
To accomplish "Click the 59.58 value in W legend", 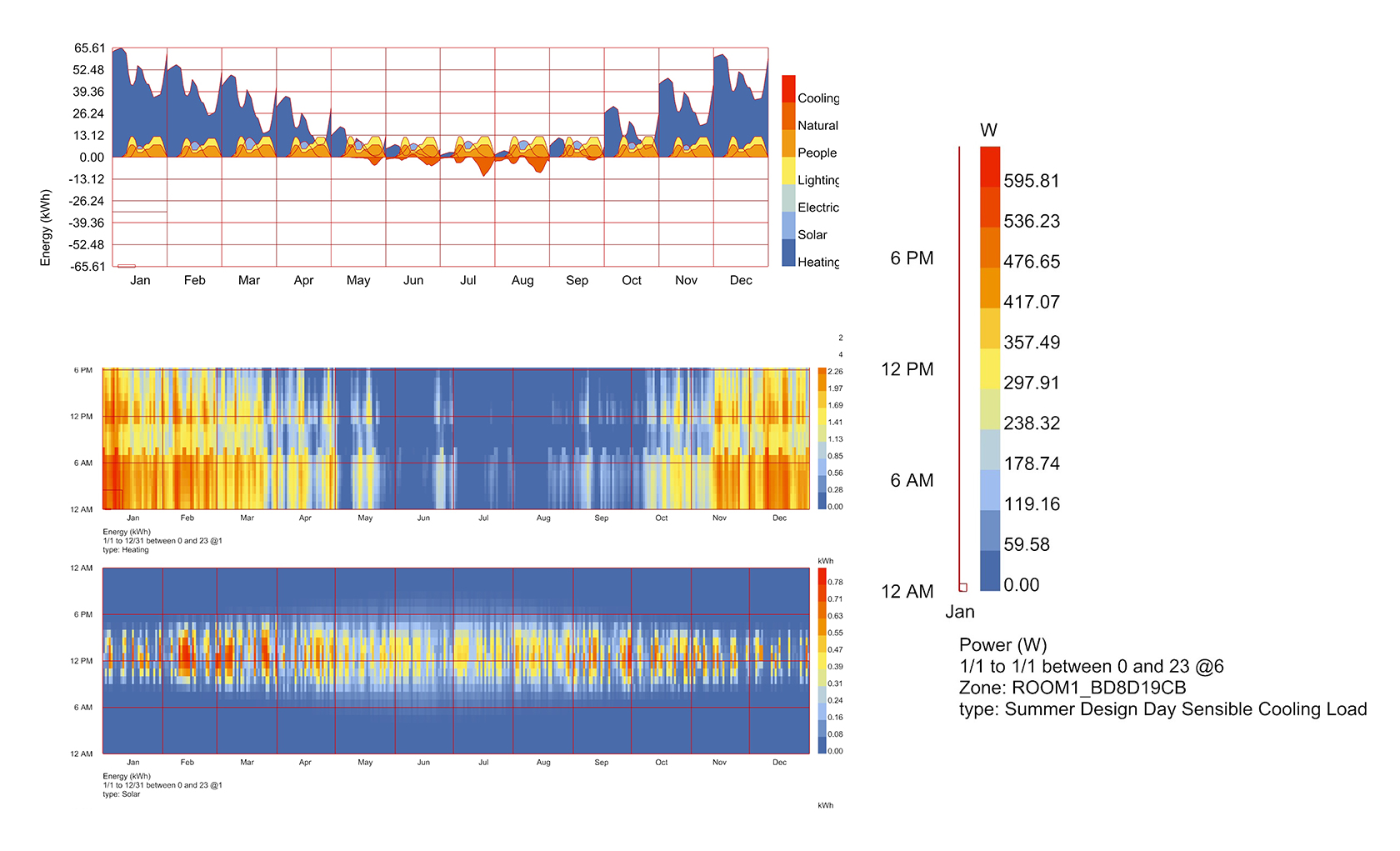I will [1027, 544].
